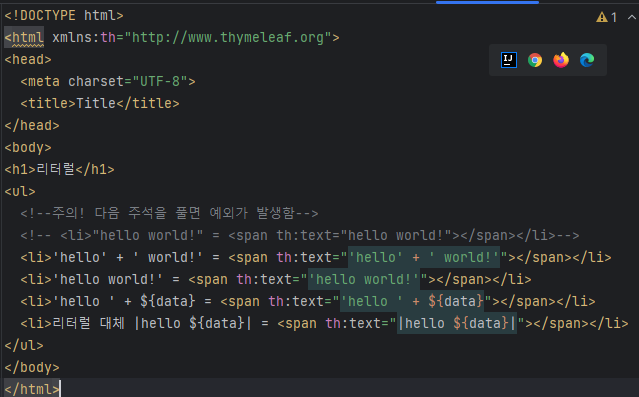The image size is (639, 397).
Task: Click the closing </ul> tag
Action: click(x=24, y=346)
